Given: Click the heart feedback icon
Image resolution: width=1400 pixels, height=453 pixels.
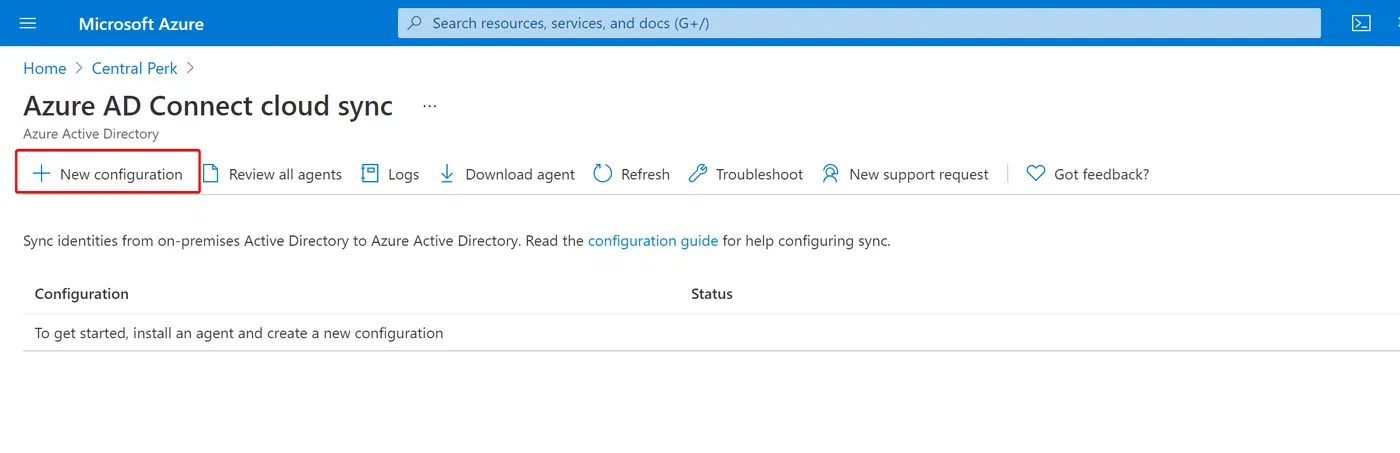Looking at the screenshot, I should pos(1036,173).
